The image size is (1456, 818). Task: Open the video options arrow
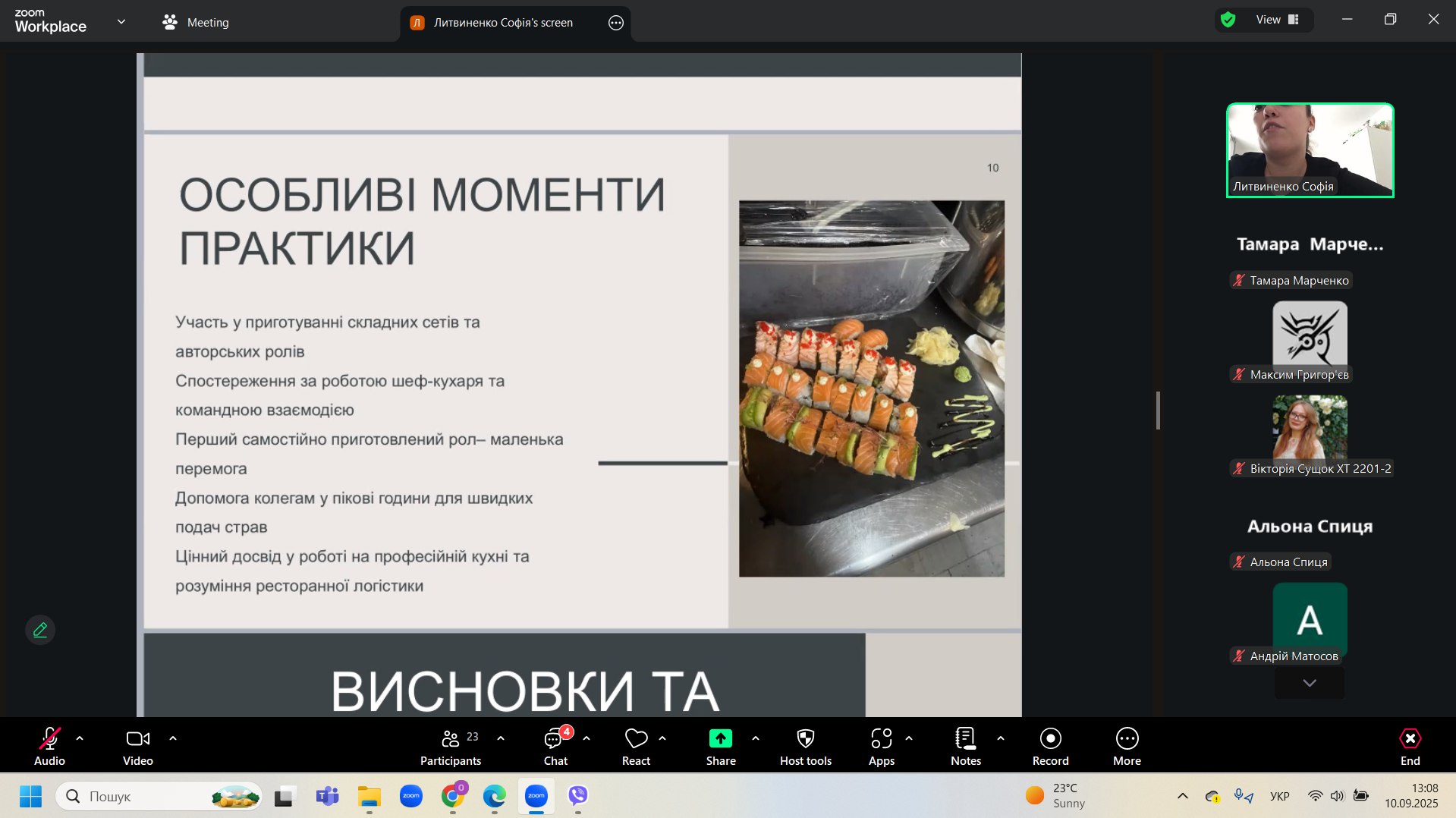pos(173,738)
